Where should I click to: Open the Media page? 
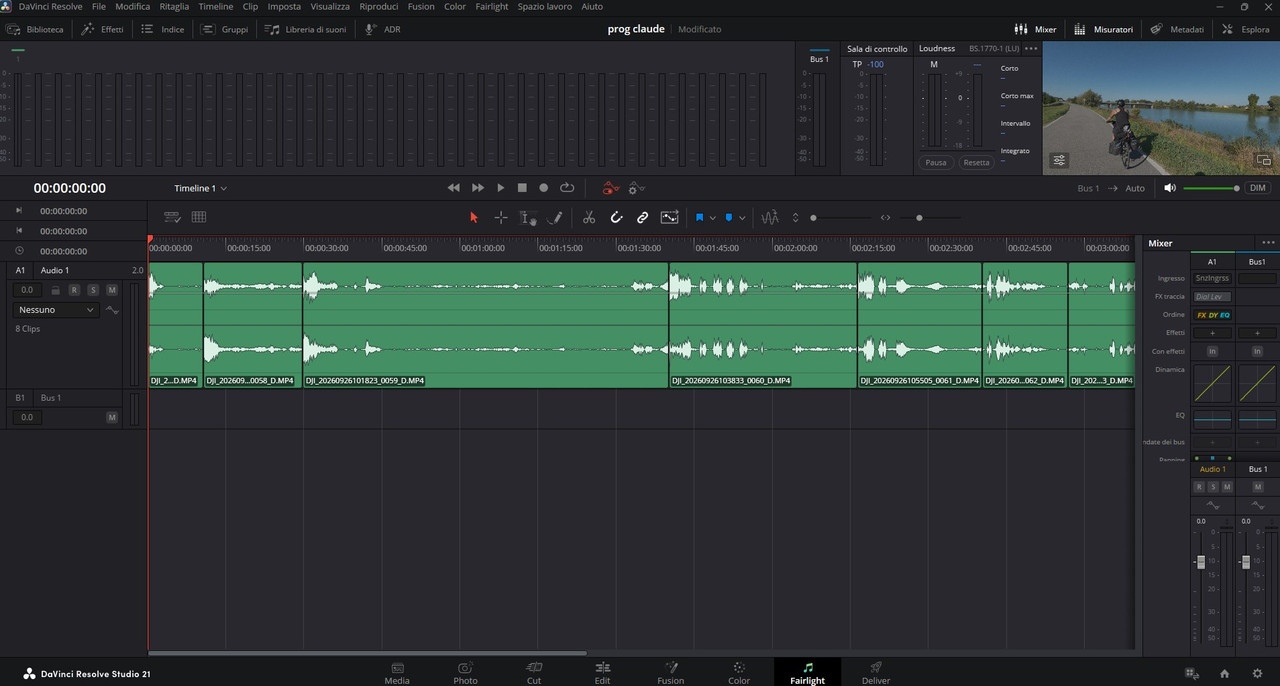pos(397,673)
